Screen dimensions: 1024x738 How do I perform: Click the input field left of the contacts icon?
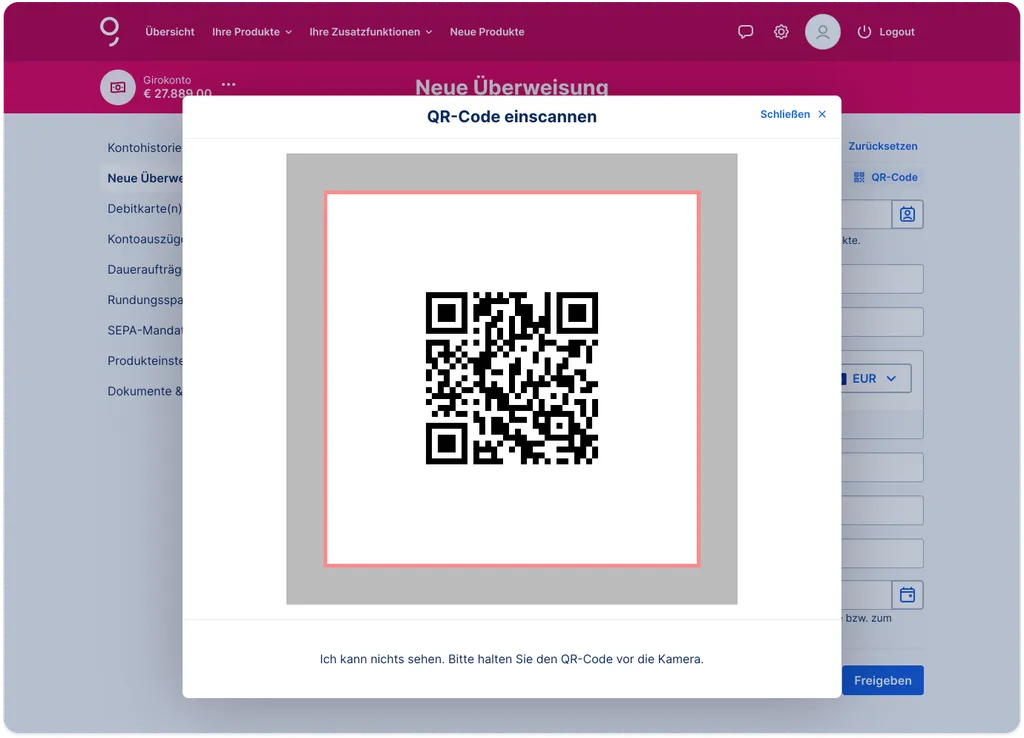click(x=866, y=214)
